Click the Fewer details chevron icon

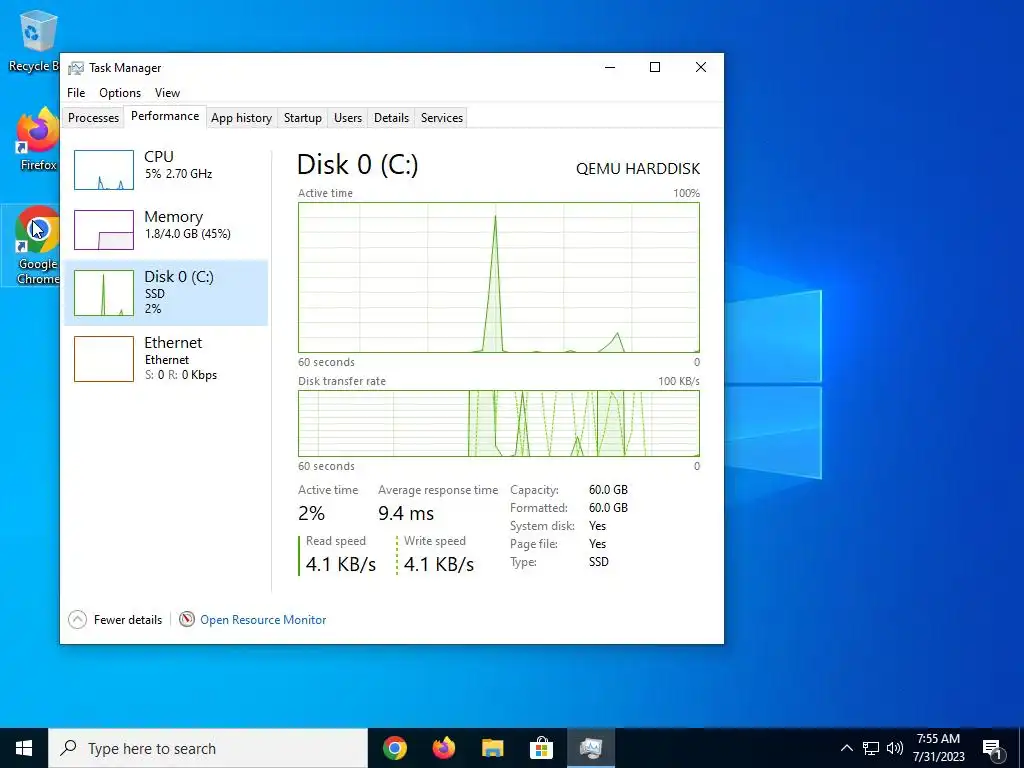tap(77, 619)
